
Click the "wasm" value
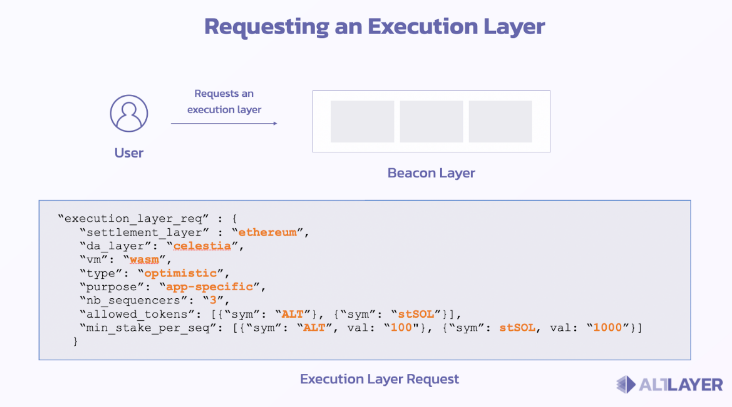click(144, 259)
